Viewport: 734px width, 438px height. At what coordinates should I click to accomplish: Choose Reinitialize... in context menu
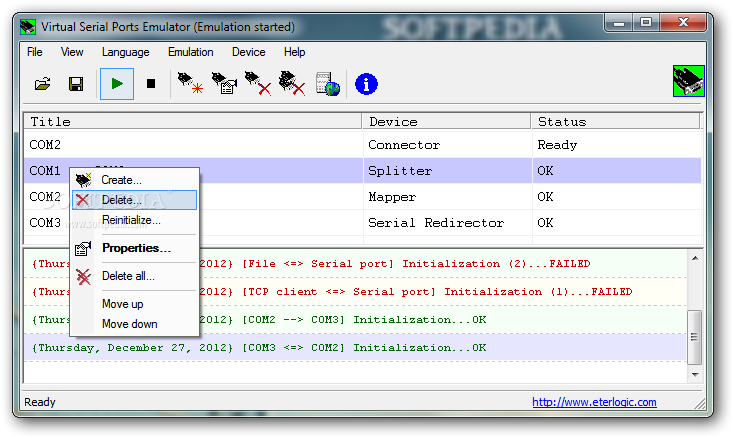click(x=134, y=220)
